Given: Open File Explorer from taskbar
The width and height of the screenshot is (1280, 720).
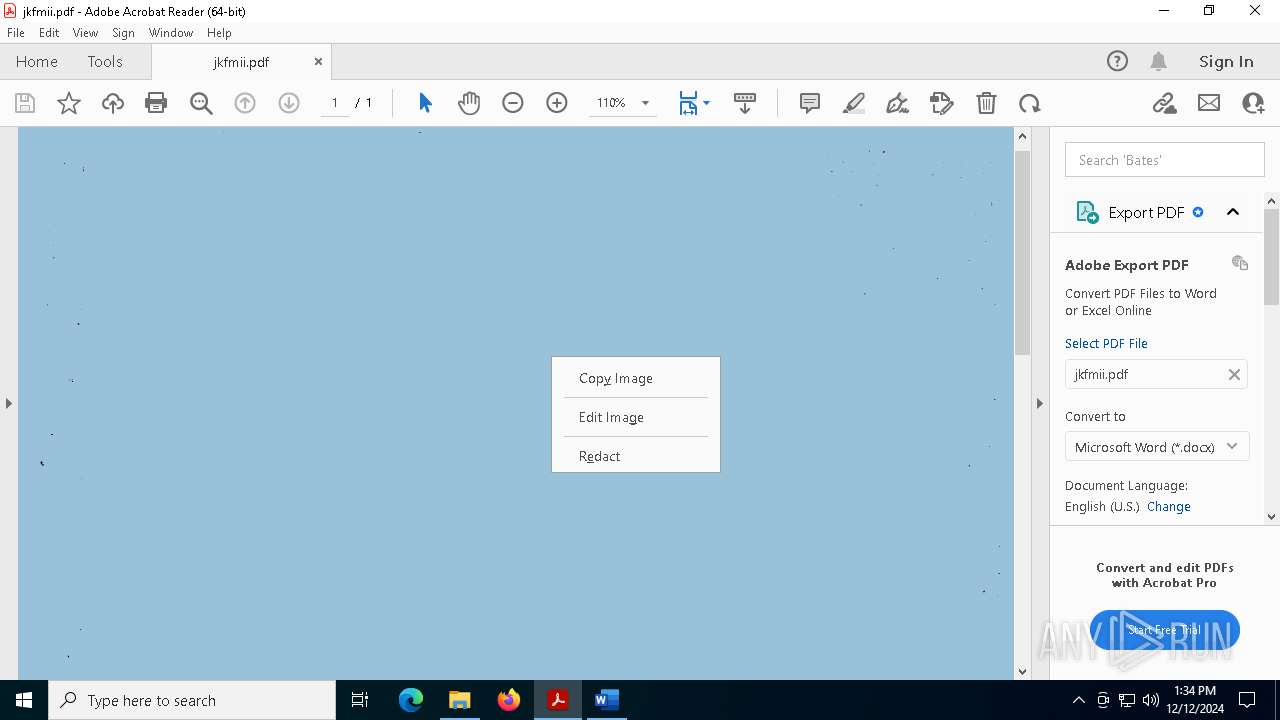Looking at the screenshot, I should point(459,700).
